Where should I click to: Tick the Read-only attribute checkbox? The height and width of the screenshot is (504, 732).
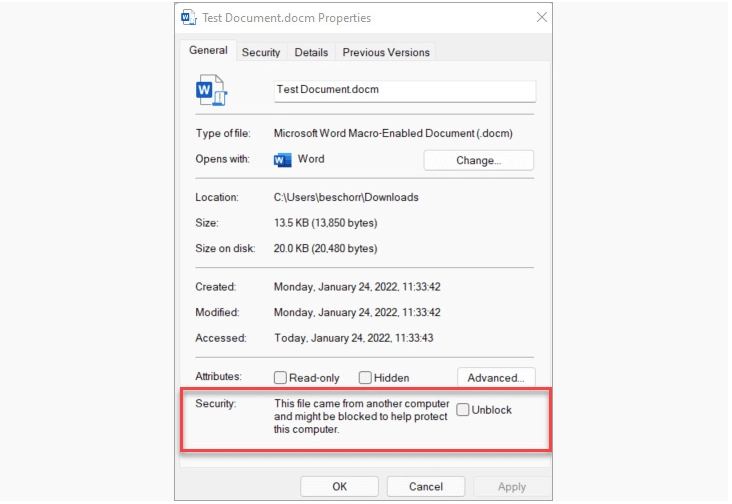tap(280, 378)
